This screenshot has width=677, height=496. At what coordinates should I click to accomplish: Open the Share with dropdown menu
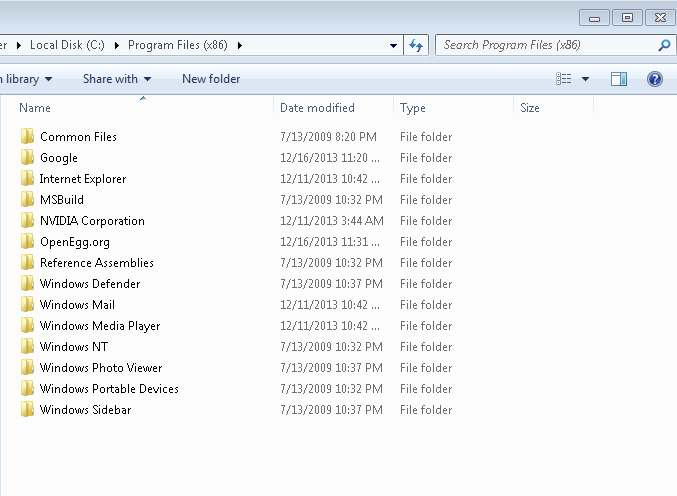click(x=117, y=79)
